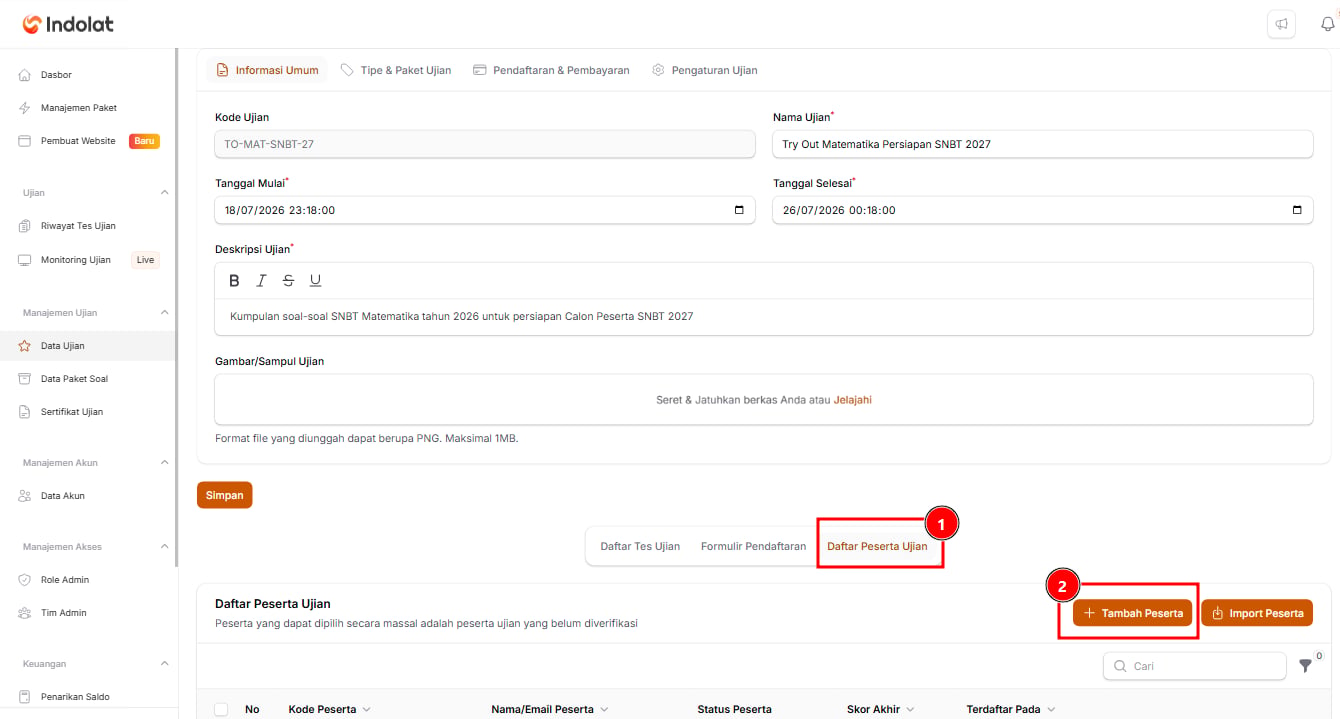Click the cover image drop zone

tap(764, 400)
